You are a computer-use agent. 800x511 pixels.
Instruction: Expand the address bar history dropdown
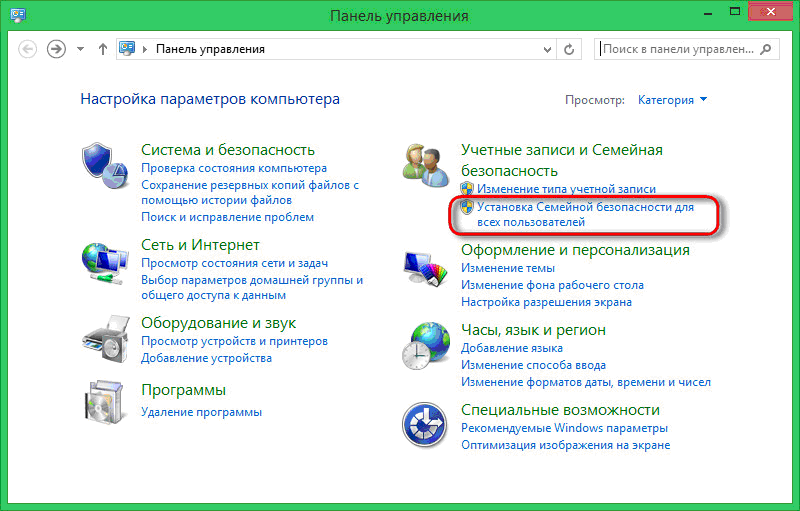pos(547,49)
